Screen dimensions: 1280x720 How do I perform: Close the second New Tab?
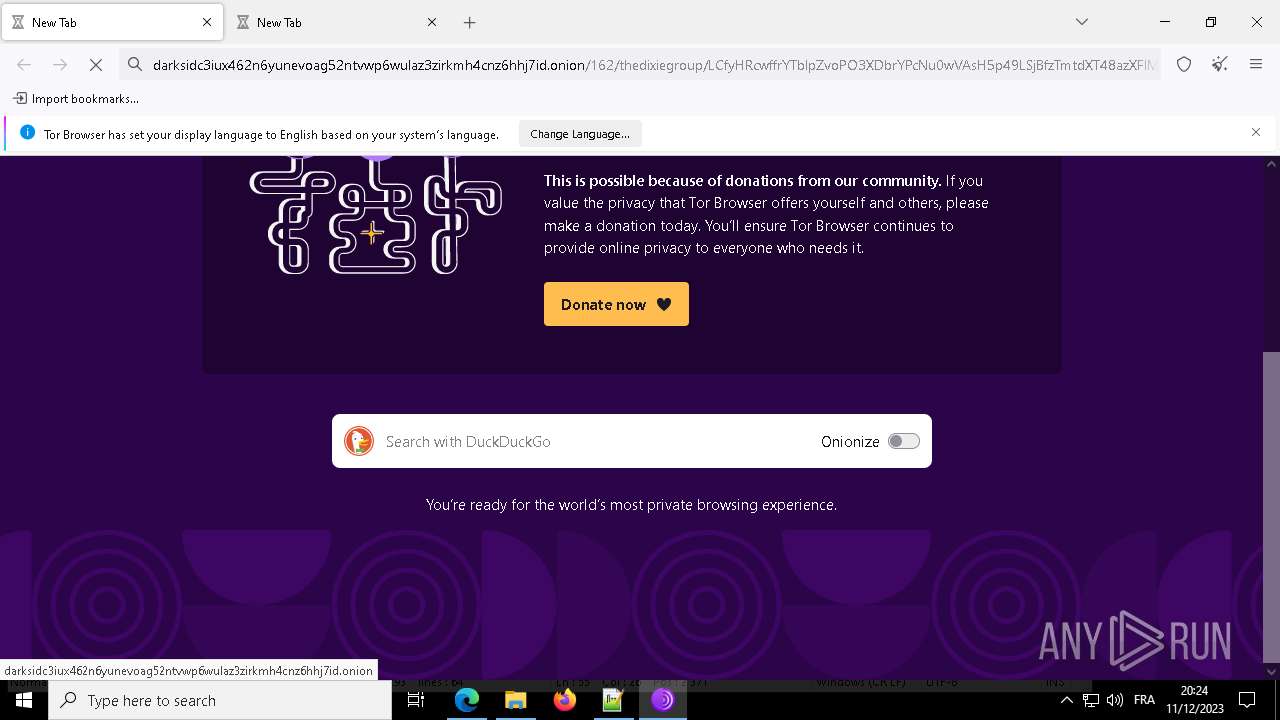point(432,22)
